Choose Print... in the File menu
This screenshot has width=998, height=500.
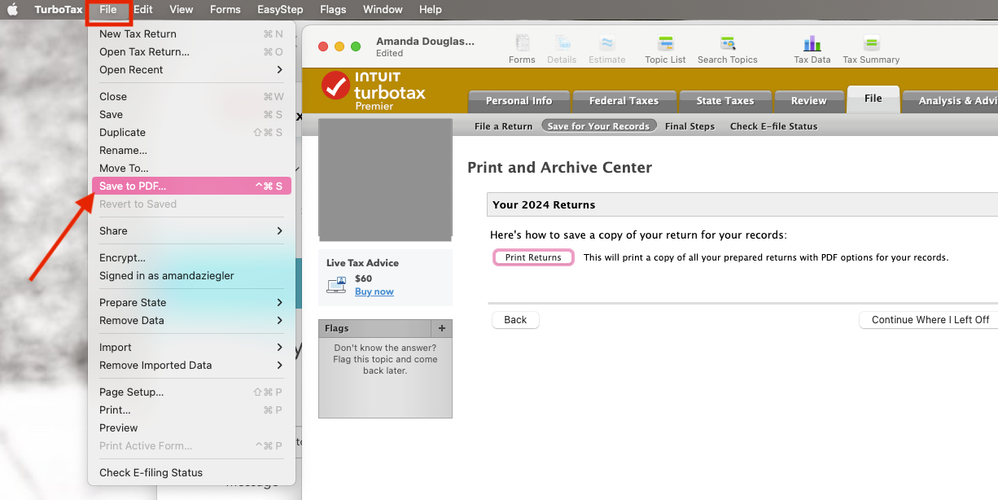(x=192, y=410)
